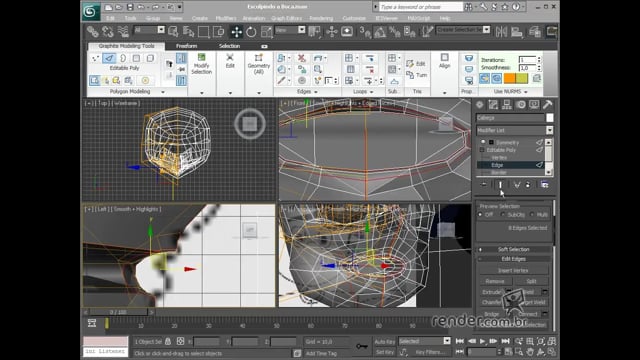The height and width of the screenshot is (360, 640).
Task: Click Modify Selection in ribbon
Action: 201,64
